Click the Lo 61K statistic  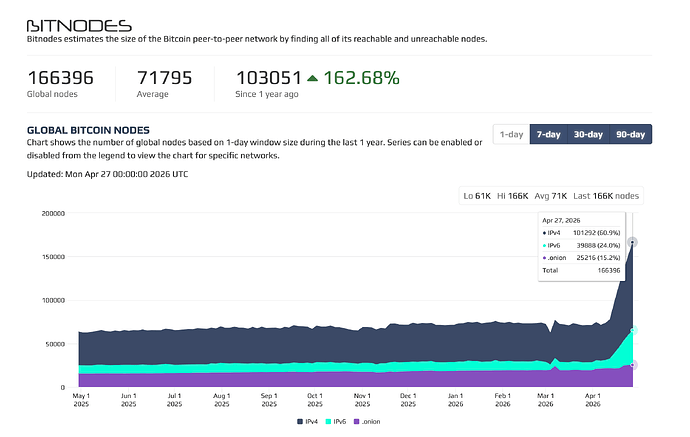click(477, 196)
